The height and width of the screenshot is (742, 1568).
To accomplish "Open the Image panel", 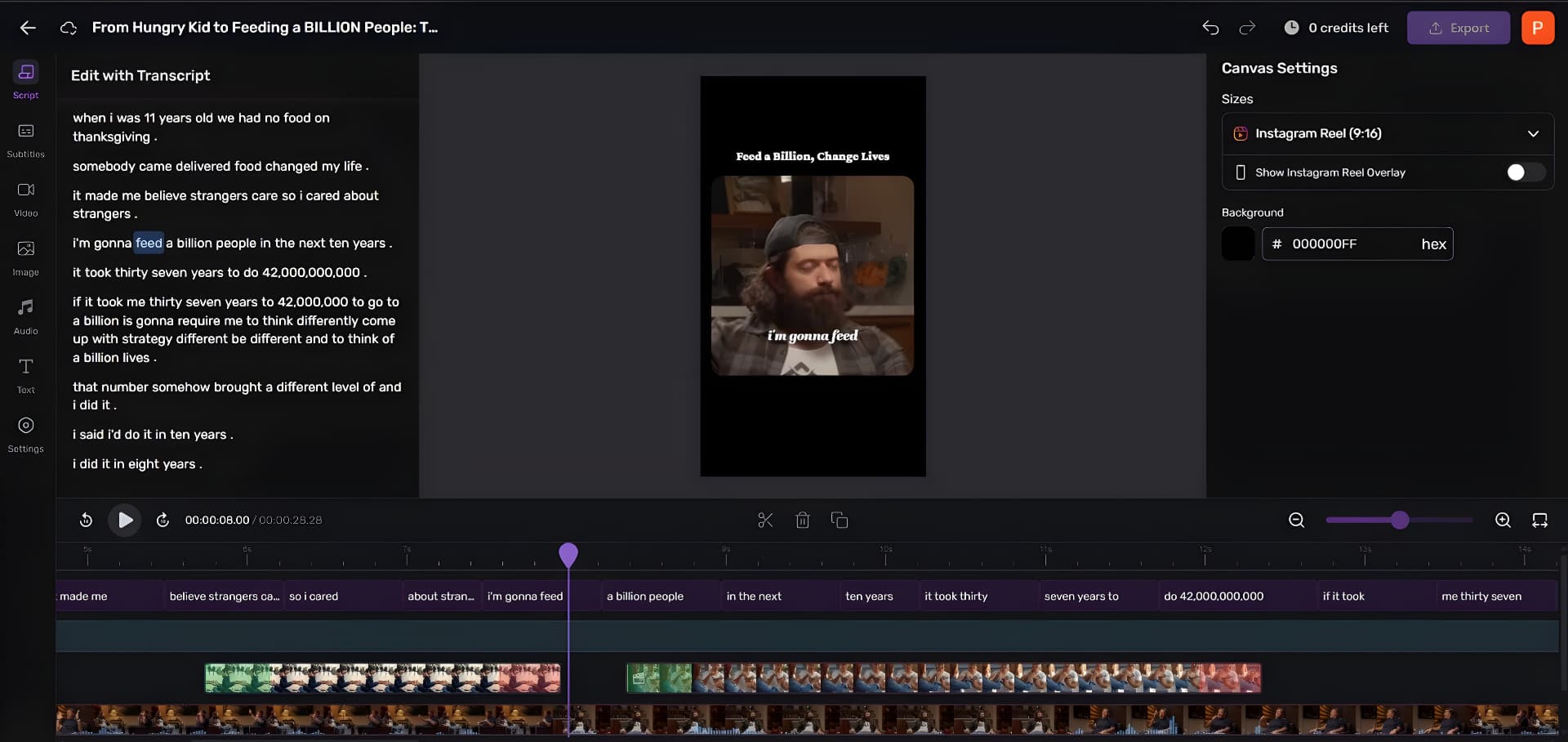I will [25, 257].
